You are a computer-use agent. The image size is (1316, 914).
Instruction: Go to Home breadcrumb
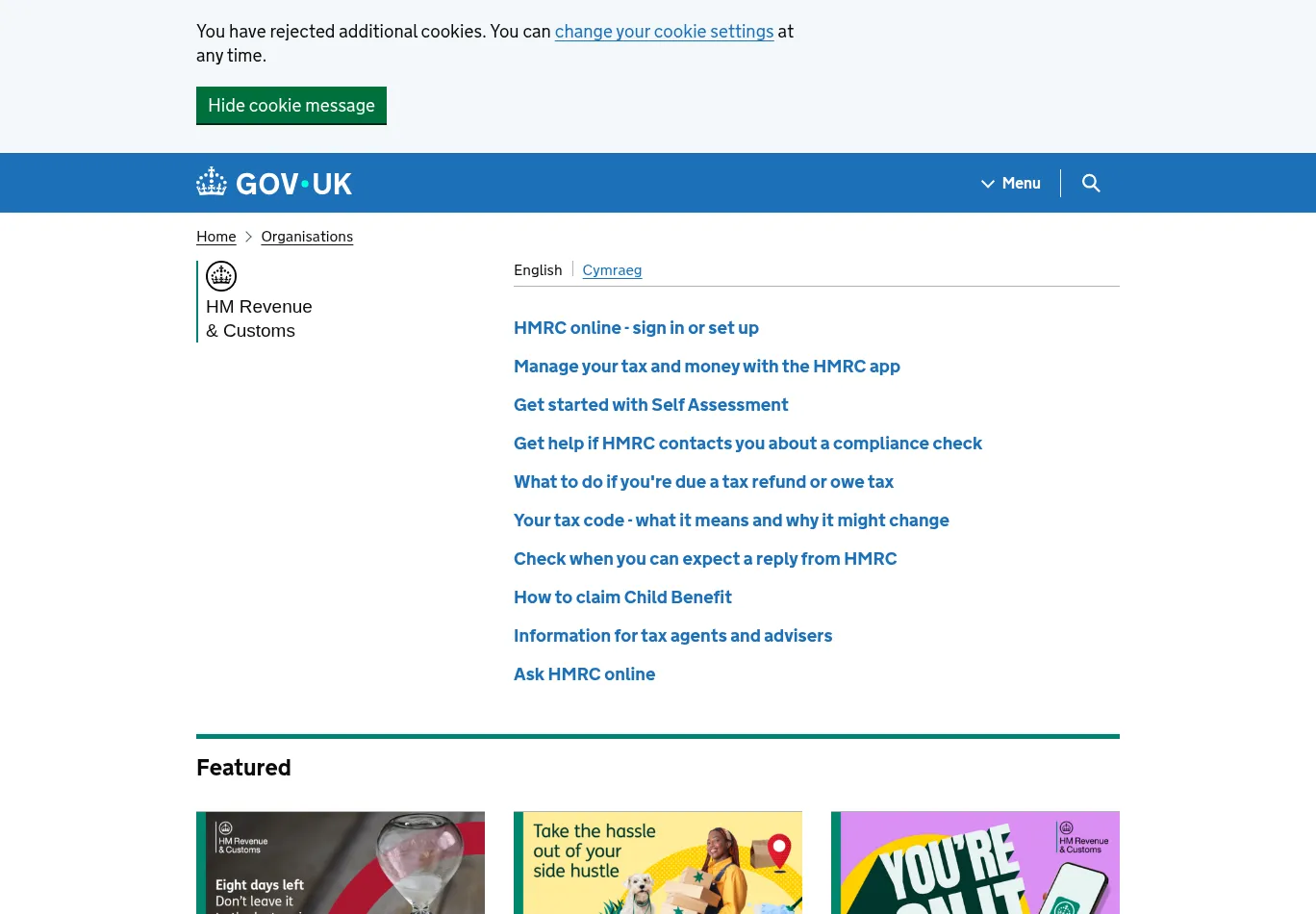tap(215, 237)
